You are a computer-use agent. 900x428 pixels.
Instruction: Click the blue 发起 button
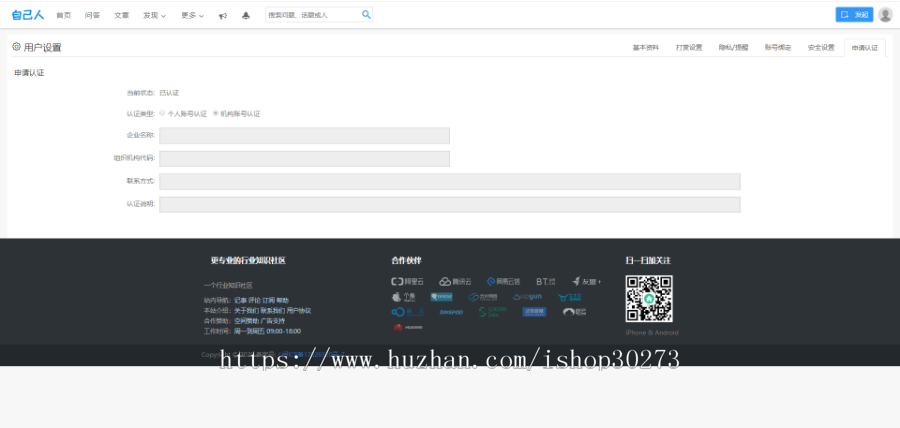pos(854,15)
